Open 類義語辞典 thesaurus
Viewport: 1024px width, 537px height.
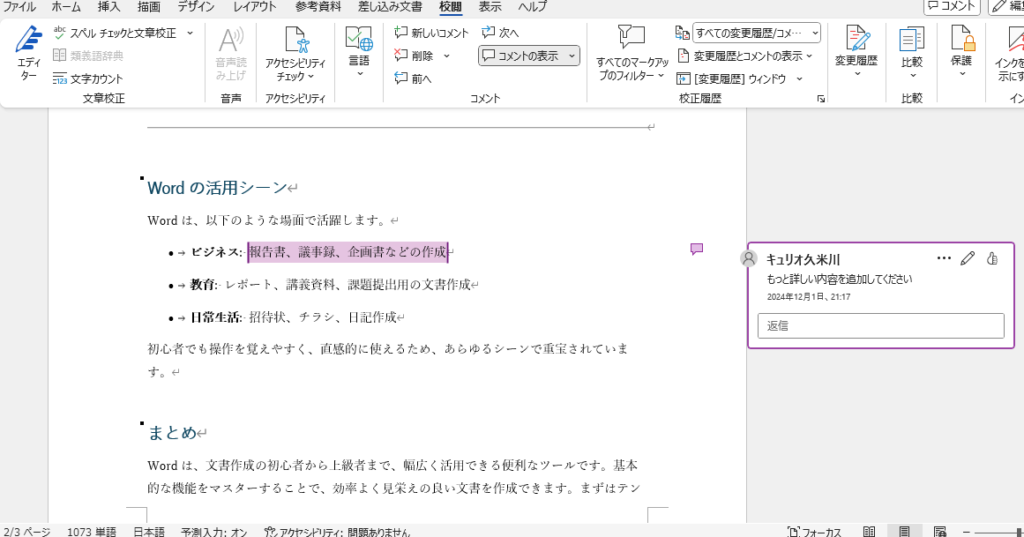coord(88,56)
